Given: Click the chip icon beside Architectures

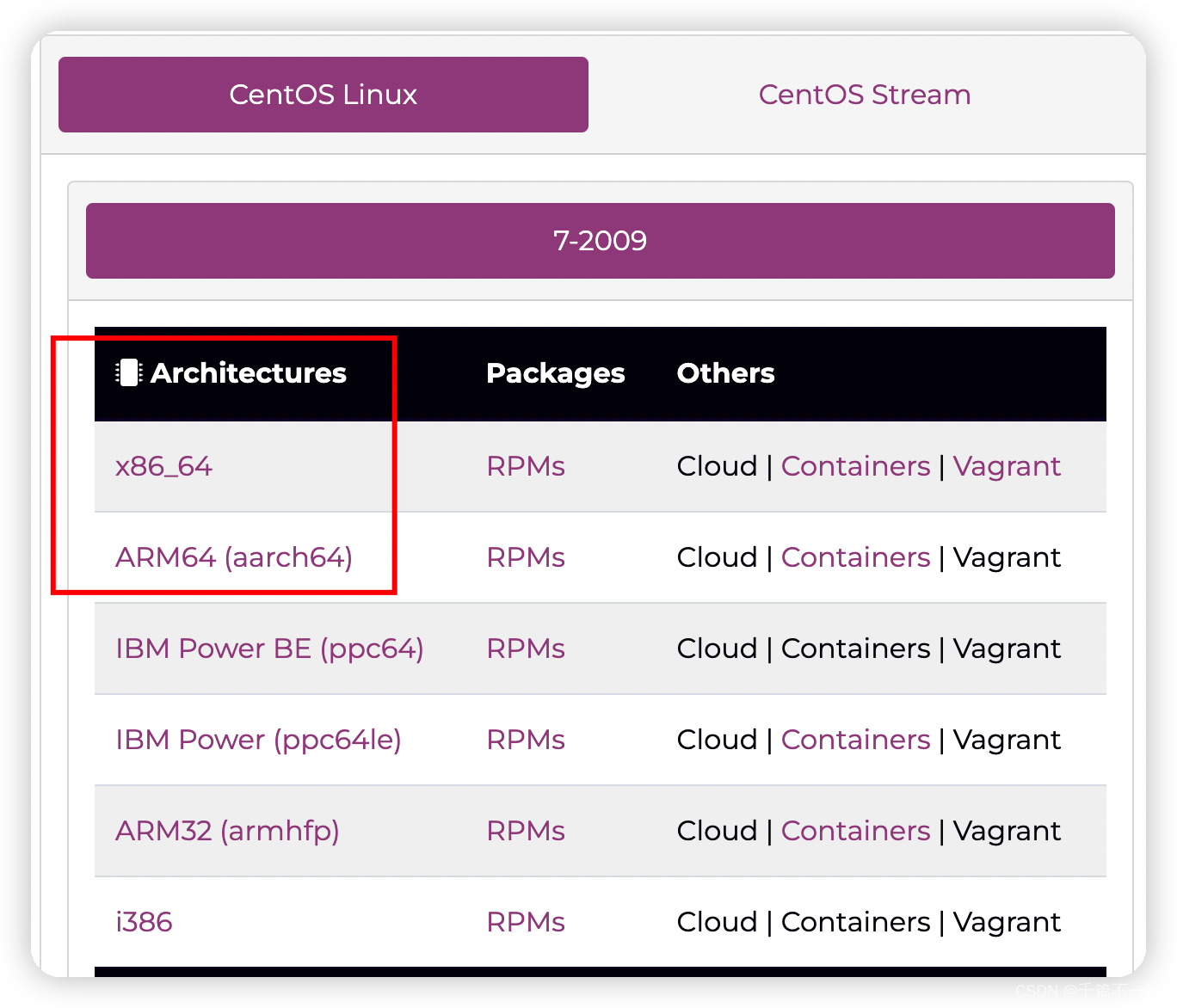Looking at the screenshot, I should [x=129, y=372].
